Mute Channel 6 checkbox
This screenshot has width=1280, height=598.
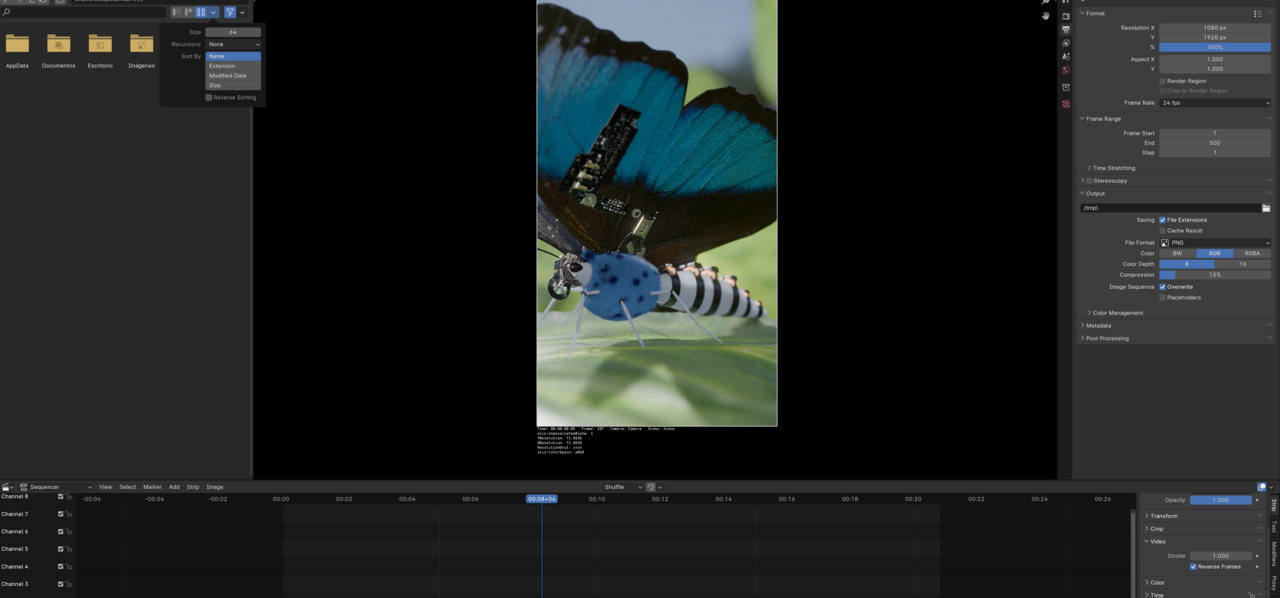(61, 532)
